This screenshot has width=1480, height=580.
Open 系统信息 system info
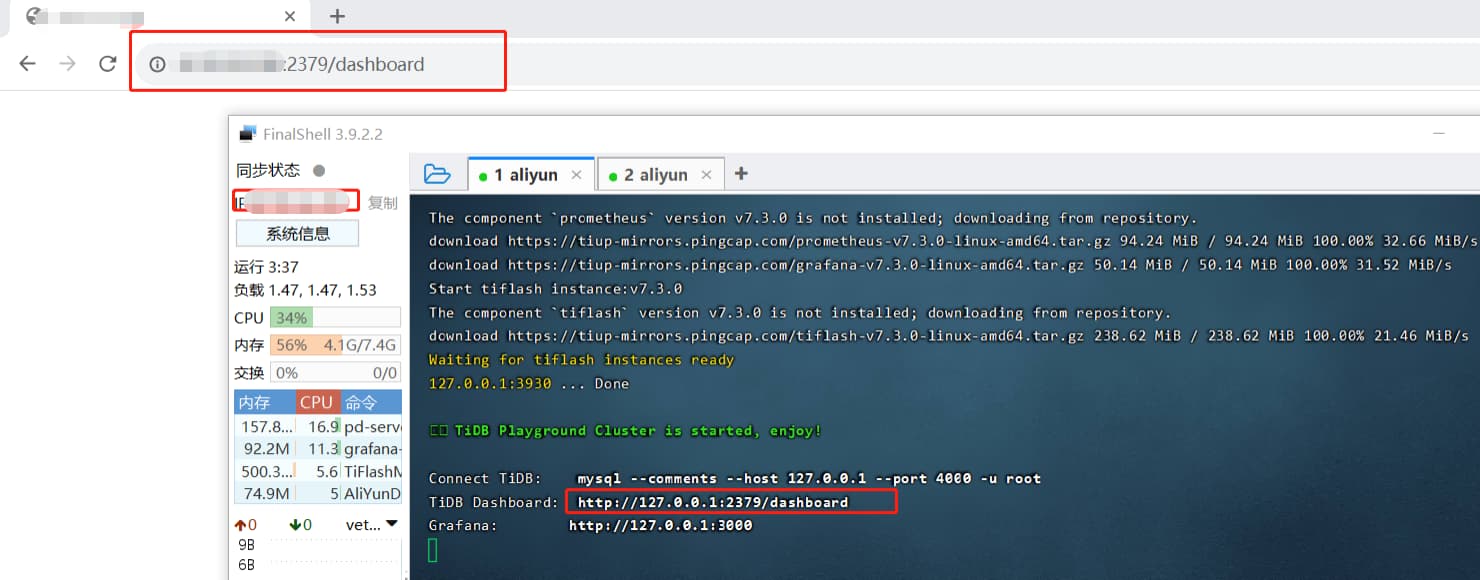click(297, 233)
